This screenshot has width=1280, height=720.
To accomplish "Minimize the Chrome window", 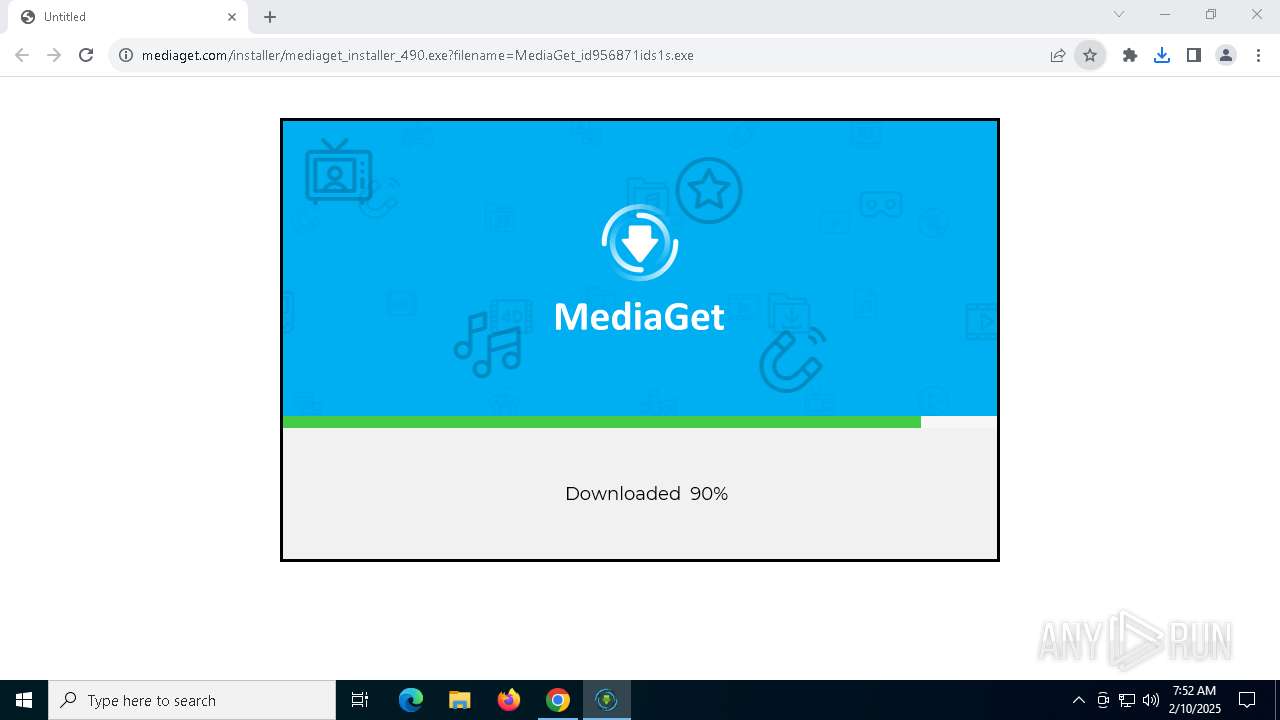I will [1165, 14].
